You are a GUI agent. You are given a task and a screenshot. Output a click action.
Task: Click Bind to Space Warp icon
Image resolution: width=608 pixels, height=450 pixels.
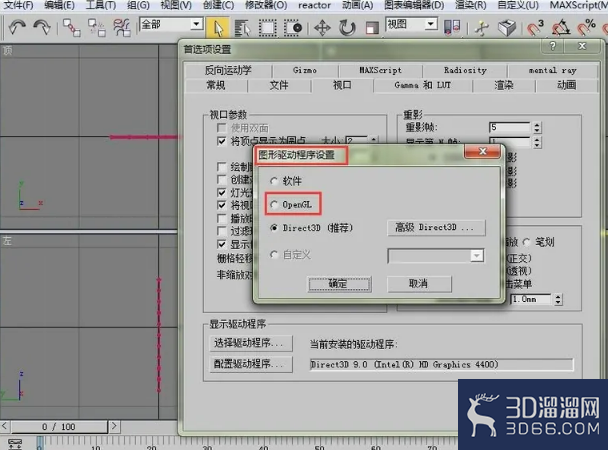pyautogui.click(x=121, y=28)
